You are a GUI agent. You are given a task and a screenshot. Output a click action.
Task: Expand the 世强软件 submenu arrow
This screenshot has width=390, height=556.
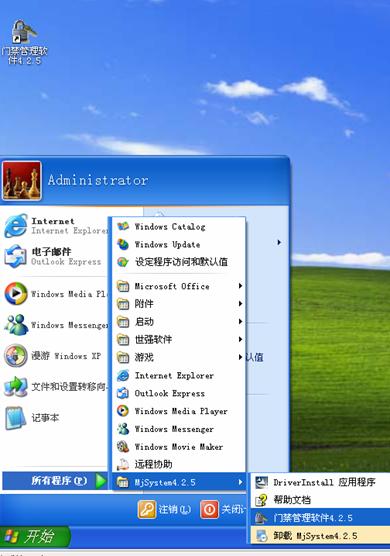tap(240, 339)
